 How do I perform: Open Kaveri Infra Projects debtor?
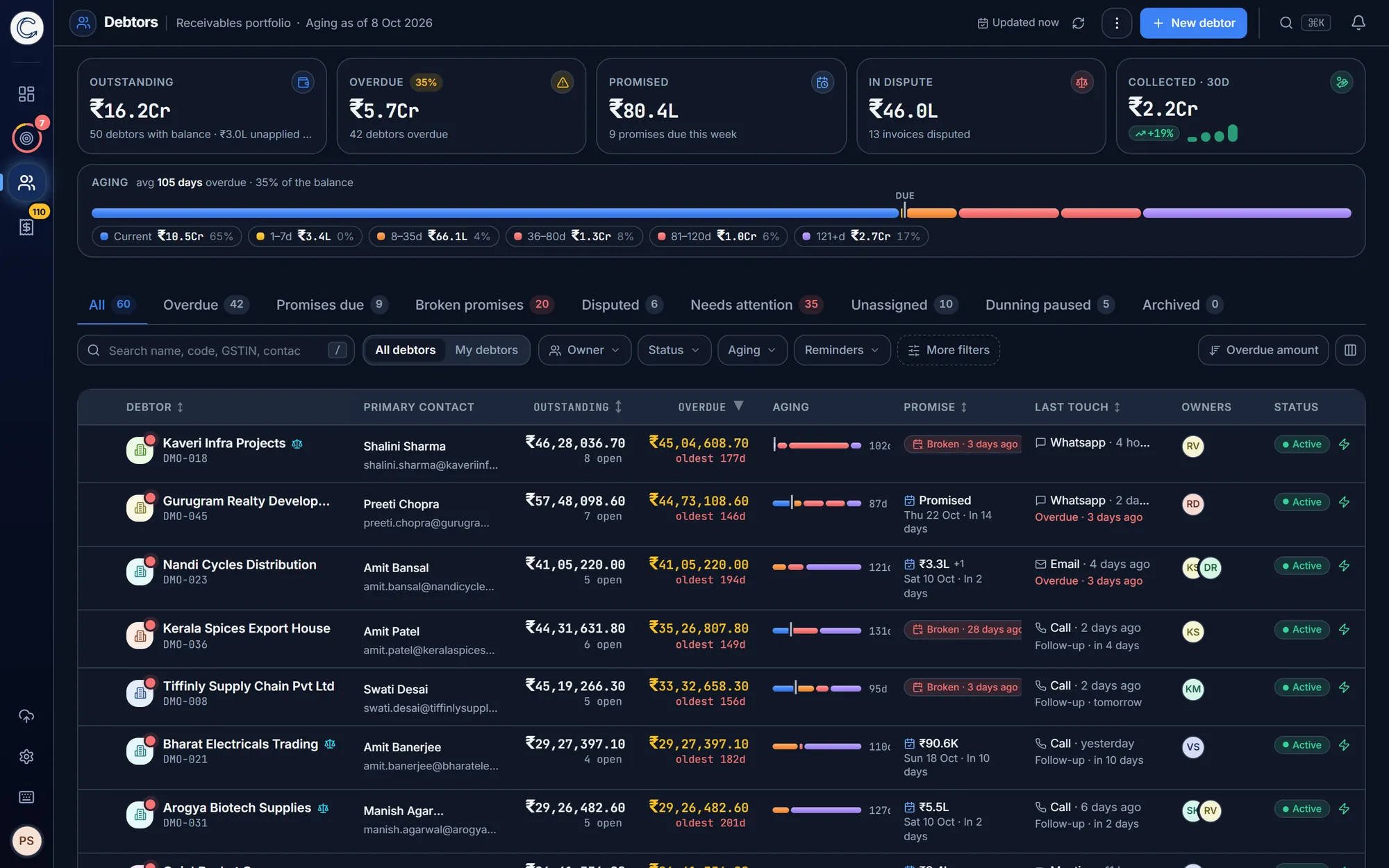[224, 443]
